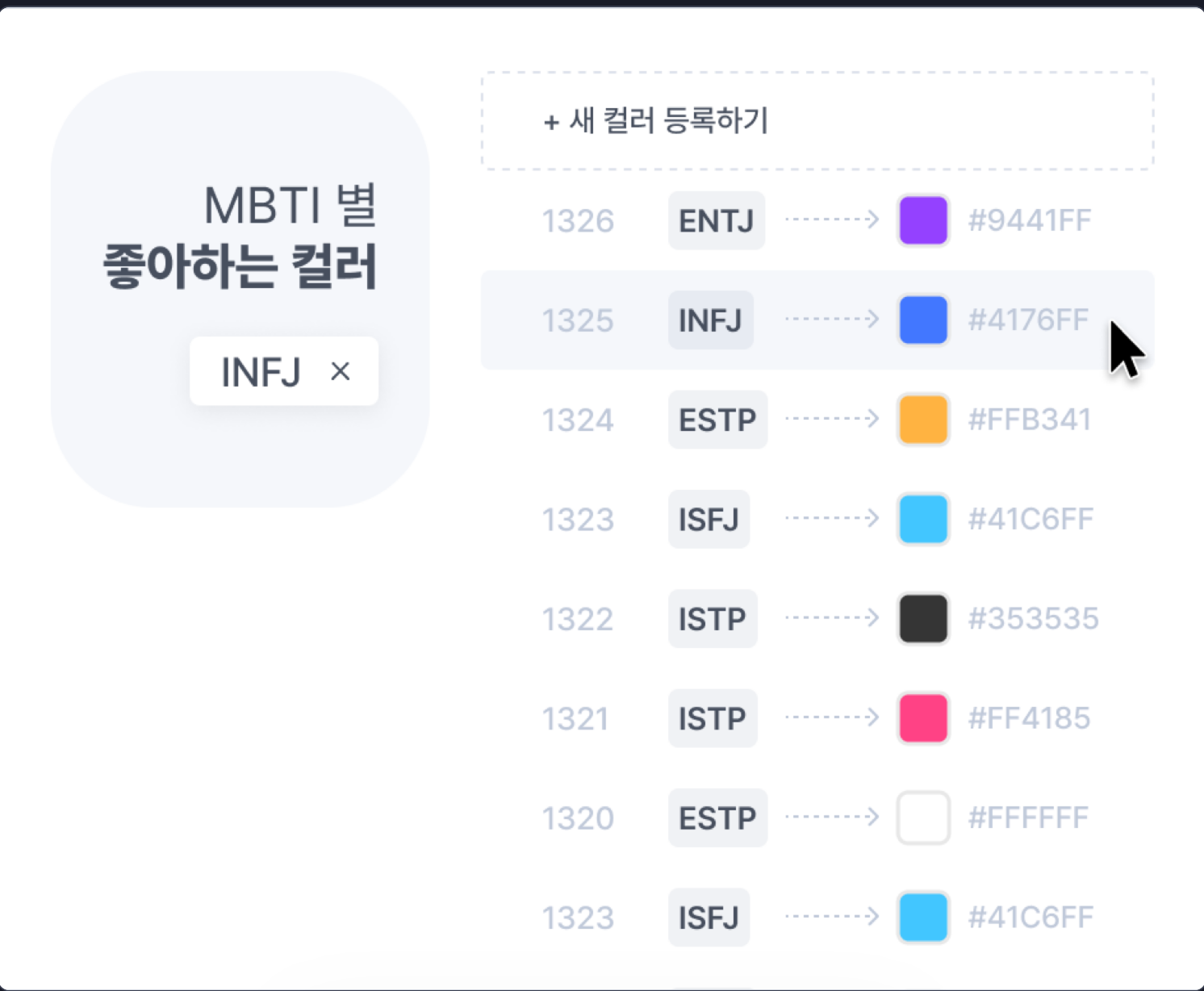Viewport: 1204px width, 991px height.
Task: Select the ISTP tag in row 1321
Action: click(x=713, y=718)
